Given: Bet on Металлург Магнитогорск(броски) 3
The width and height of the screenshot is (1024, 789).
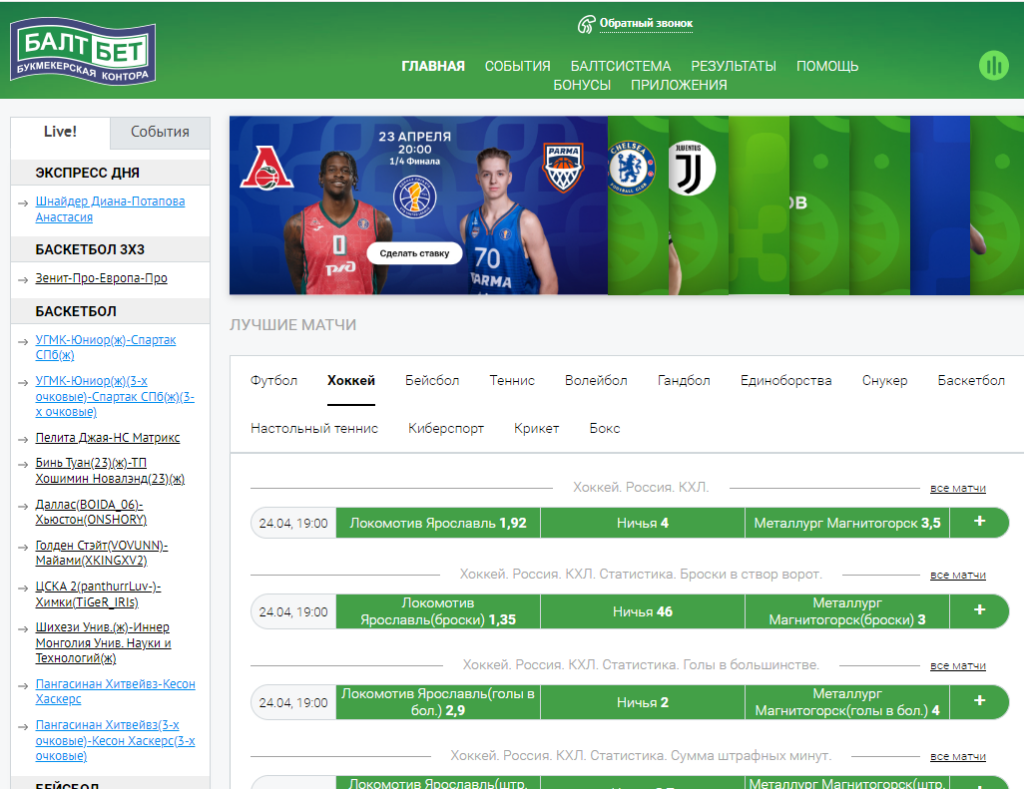Looking at the screenshot, I should pos(847,611).
